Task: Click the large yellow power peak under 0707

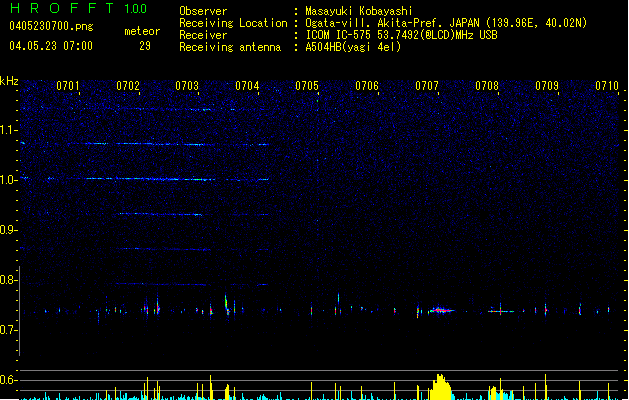Action: [440, 387]
